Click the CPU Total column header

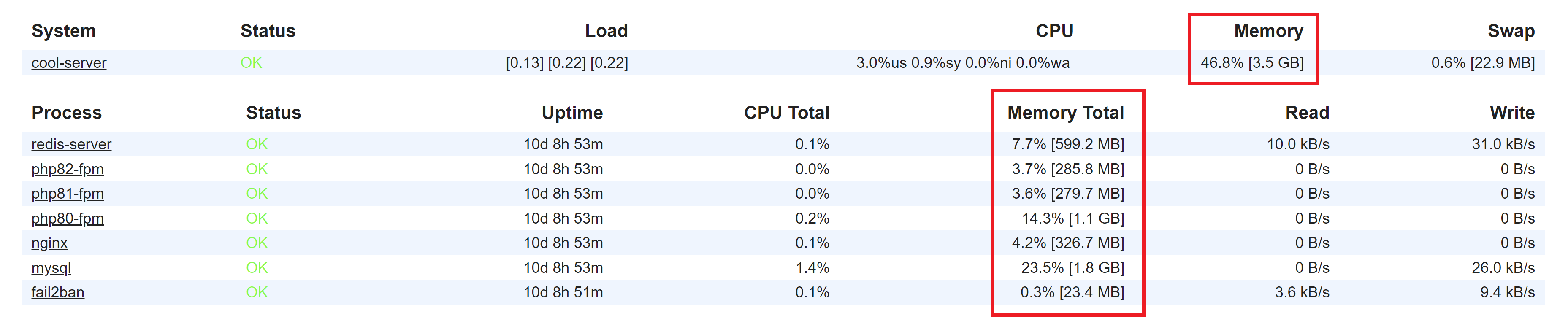point(786,113)
